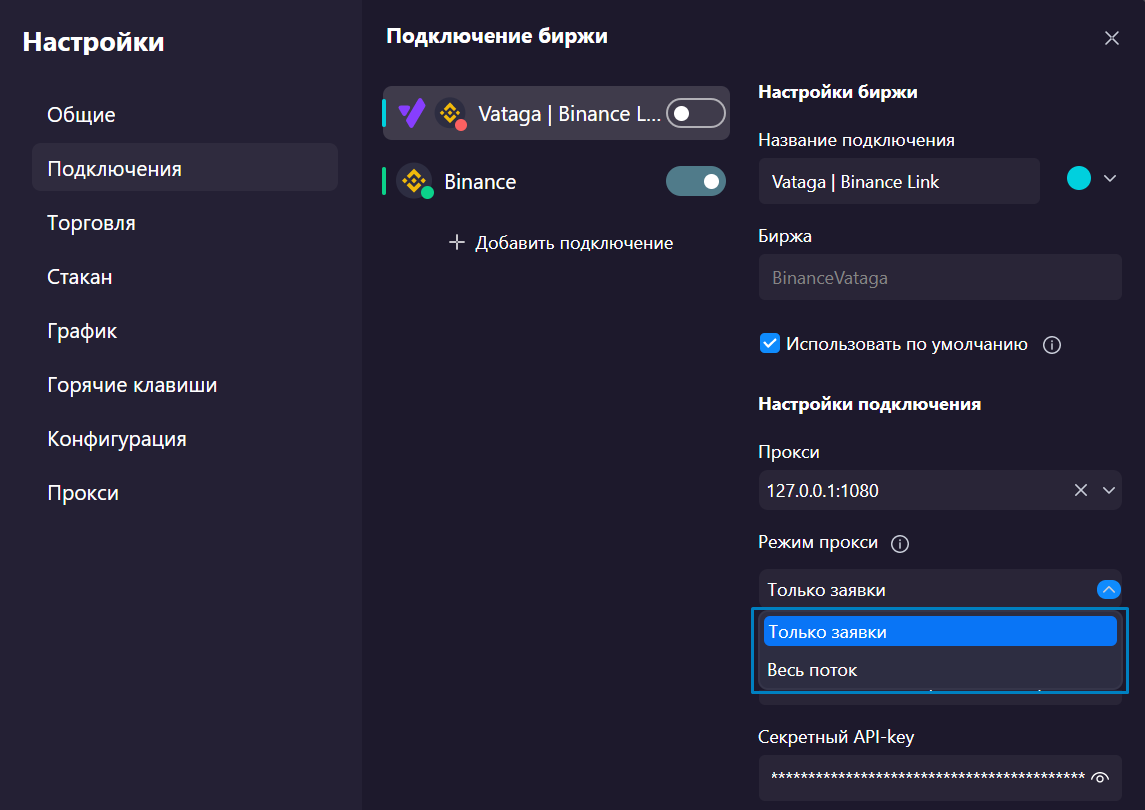Choose Весь поток in the open list
This screenshot has width=1145, height=810.
[x=940, y=670]
